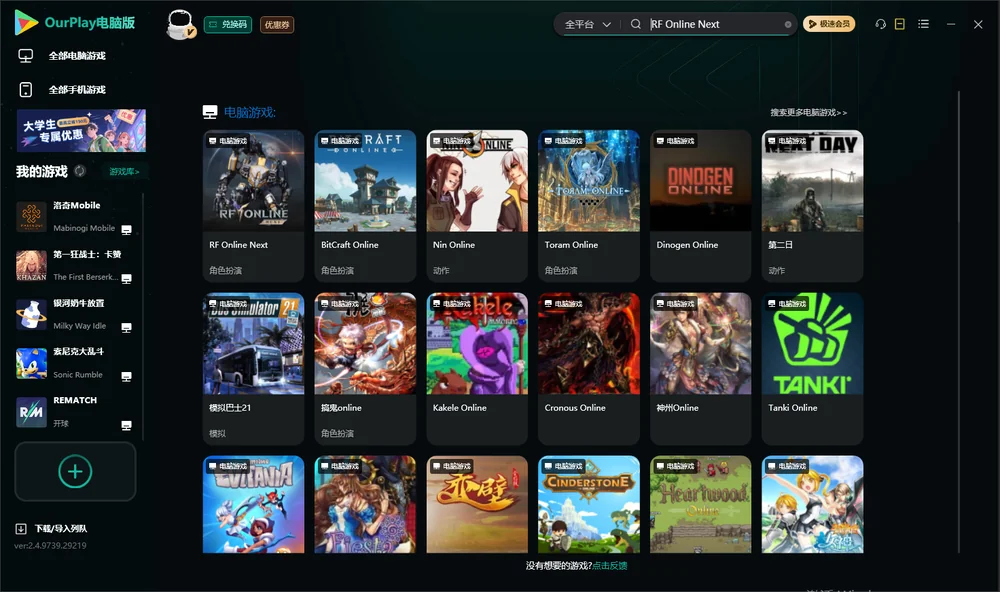Focus the RF Online Next search field
Viewport: 1000px width, 592px height.
[714, 24]
